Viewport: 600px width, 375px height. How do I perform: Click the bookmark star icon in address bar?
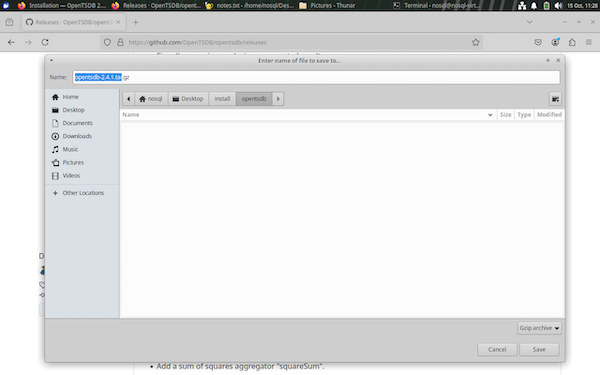pyautogui.click(x=475, y=42)
